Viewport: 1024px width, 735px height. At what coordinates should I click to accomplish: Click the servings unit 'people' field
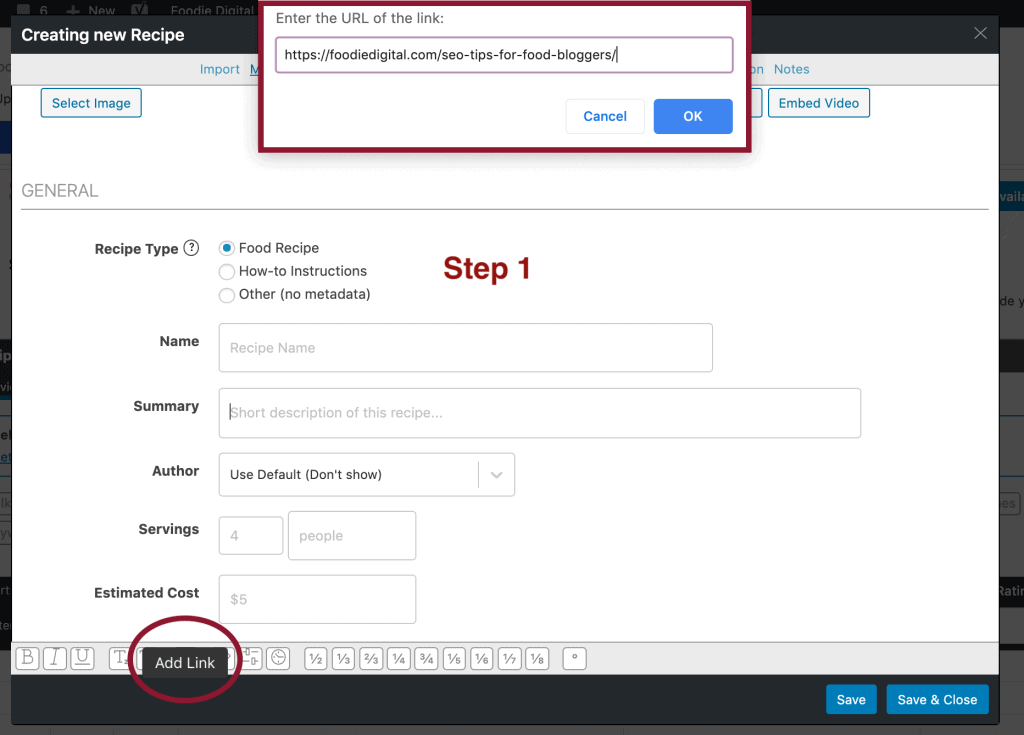pos(352,536)
